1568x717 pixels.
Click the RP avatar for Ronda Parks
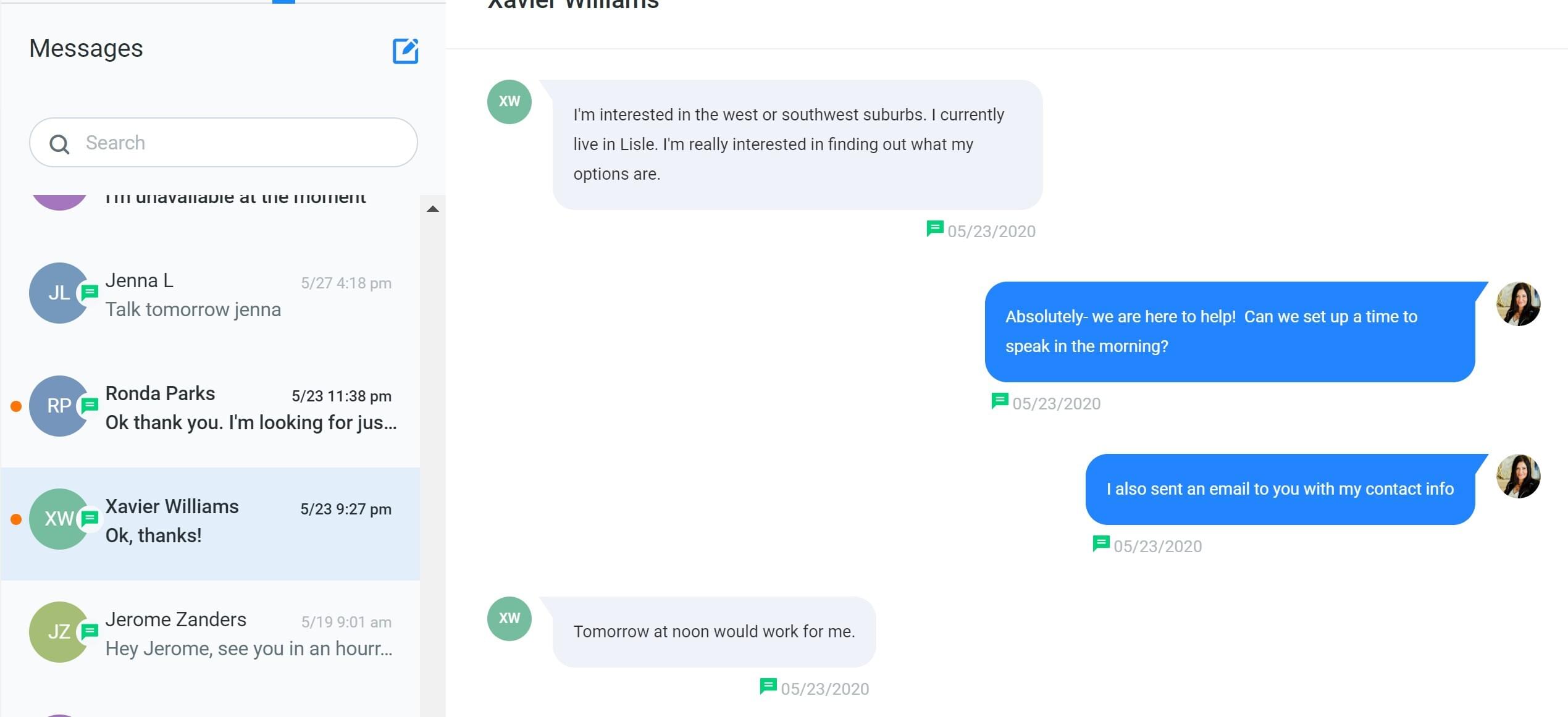[x=59, y=406]
